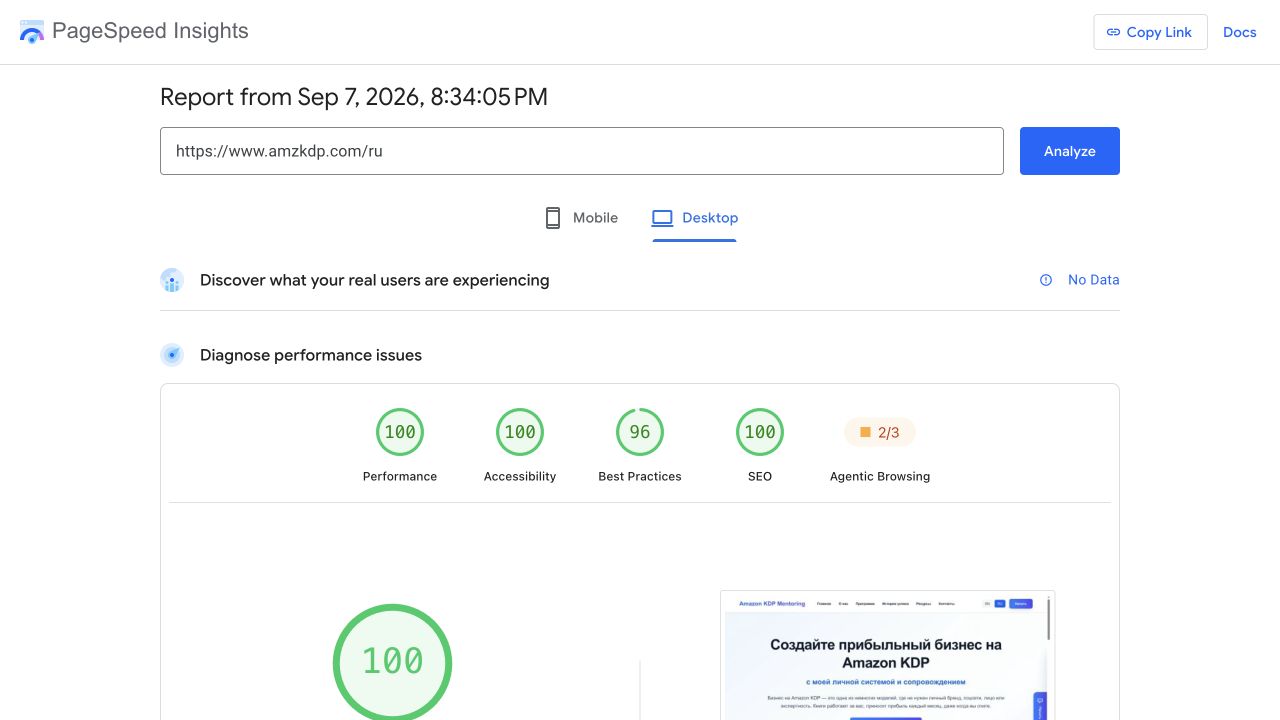
Task: Select the Desktop tab
Action: (x=695, y=218)
